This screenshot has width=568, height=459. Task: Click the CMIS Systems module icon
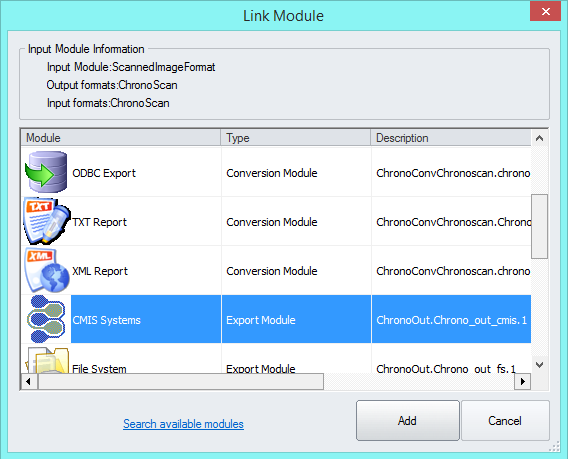pos(46,319)
